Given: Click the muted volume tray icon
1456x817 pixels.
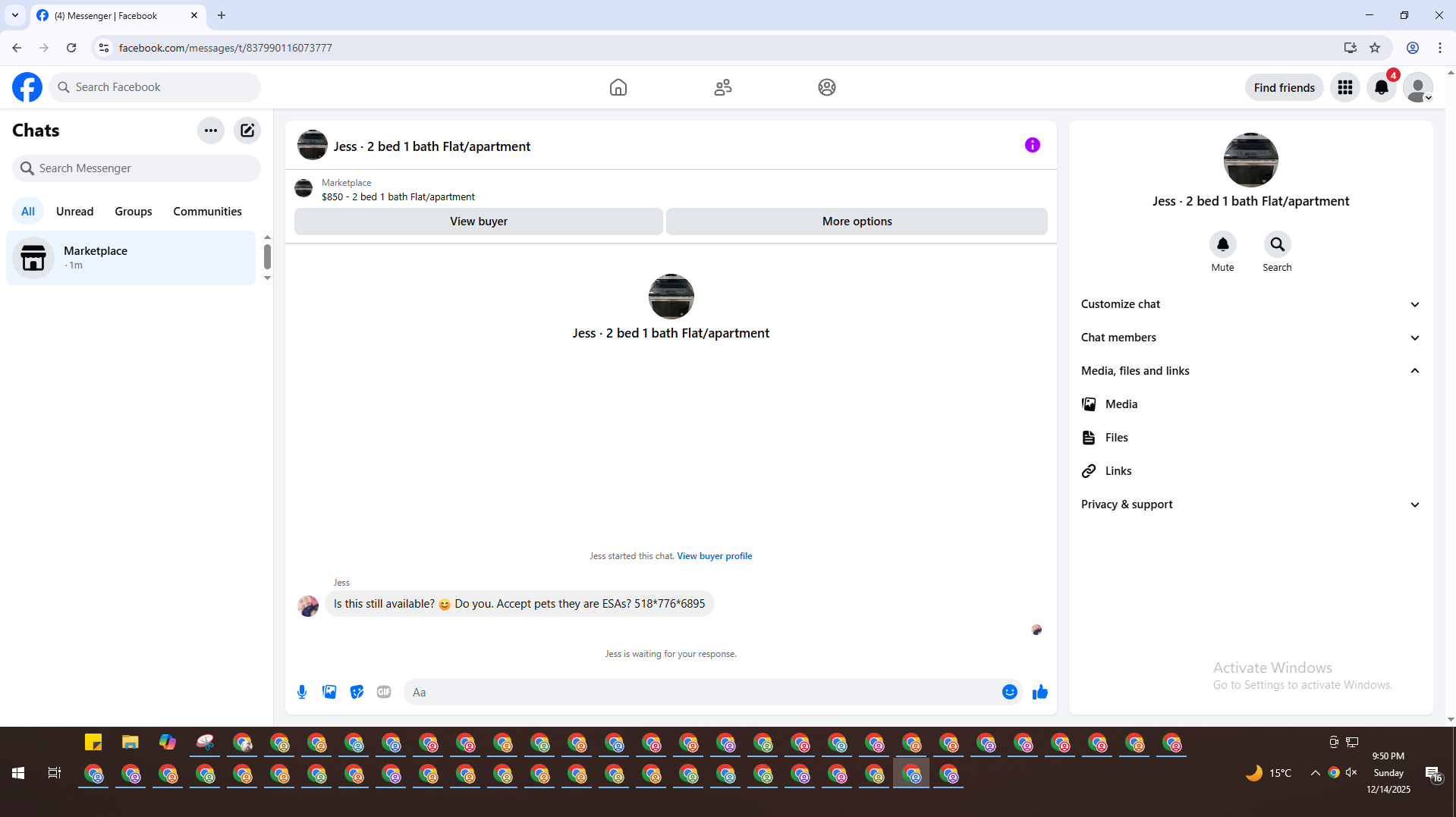Looking at the screenshot, I should (1352, 773).
